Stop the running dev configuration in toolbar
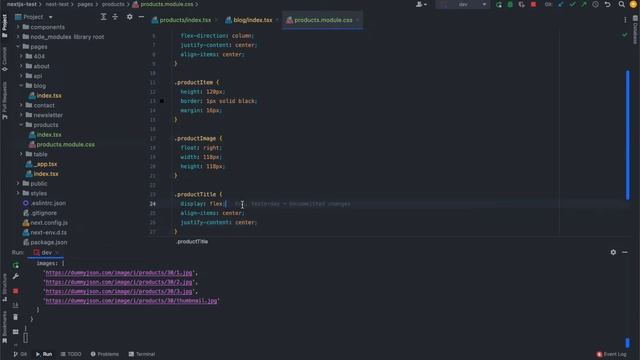Image resolution: width=640 pixels, height=360 pixels. pos(533,4)
